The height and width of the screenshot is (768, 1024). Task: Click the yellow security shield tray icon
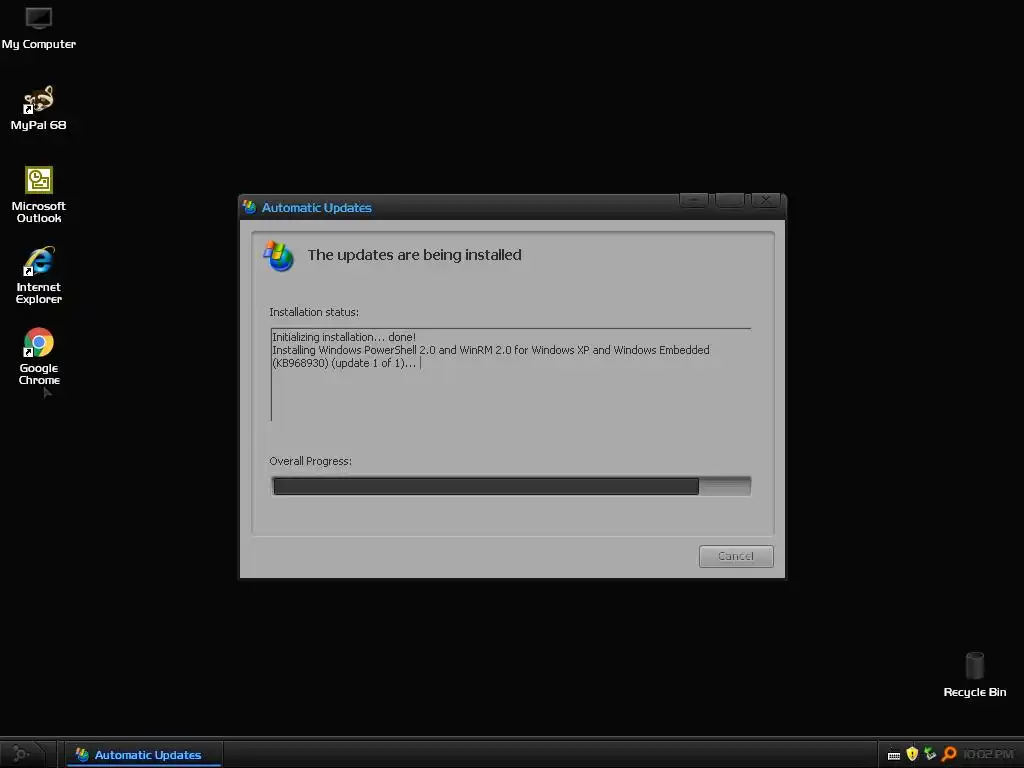tap(912, 754)
